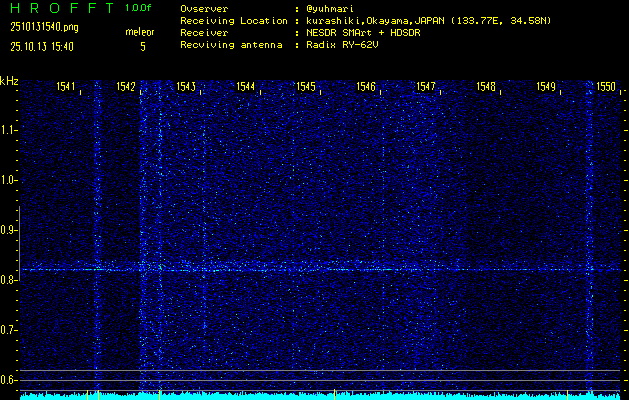Select the kurashiki, Okayama, JAPAN location value
The height and width of the screenshot is (400, 629).
[428, 21]
